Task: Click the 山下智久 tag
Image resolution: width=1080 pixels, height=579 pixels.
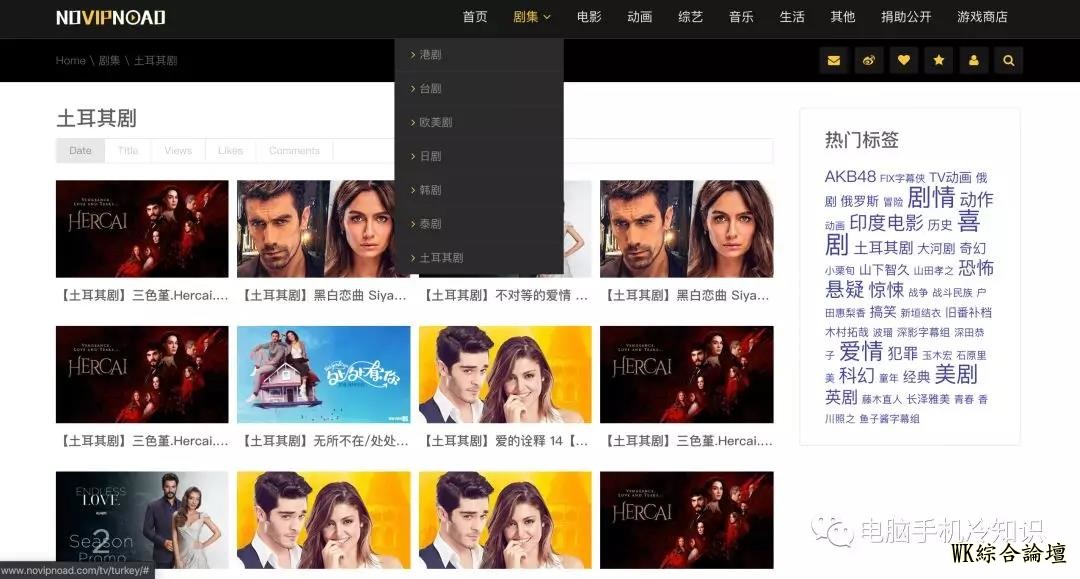Action: pyautogui.click(x=884, y=270)
